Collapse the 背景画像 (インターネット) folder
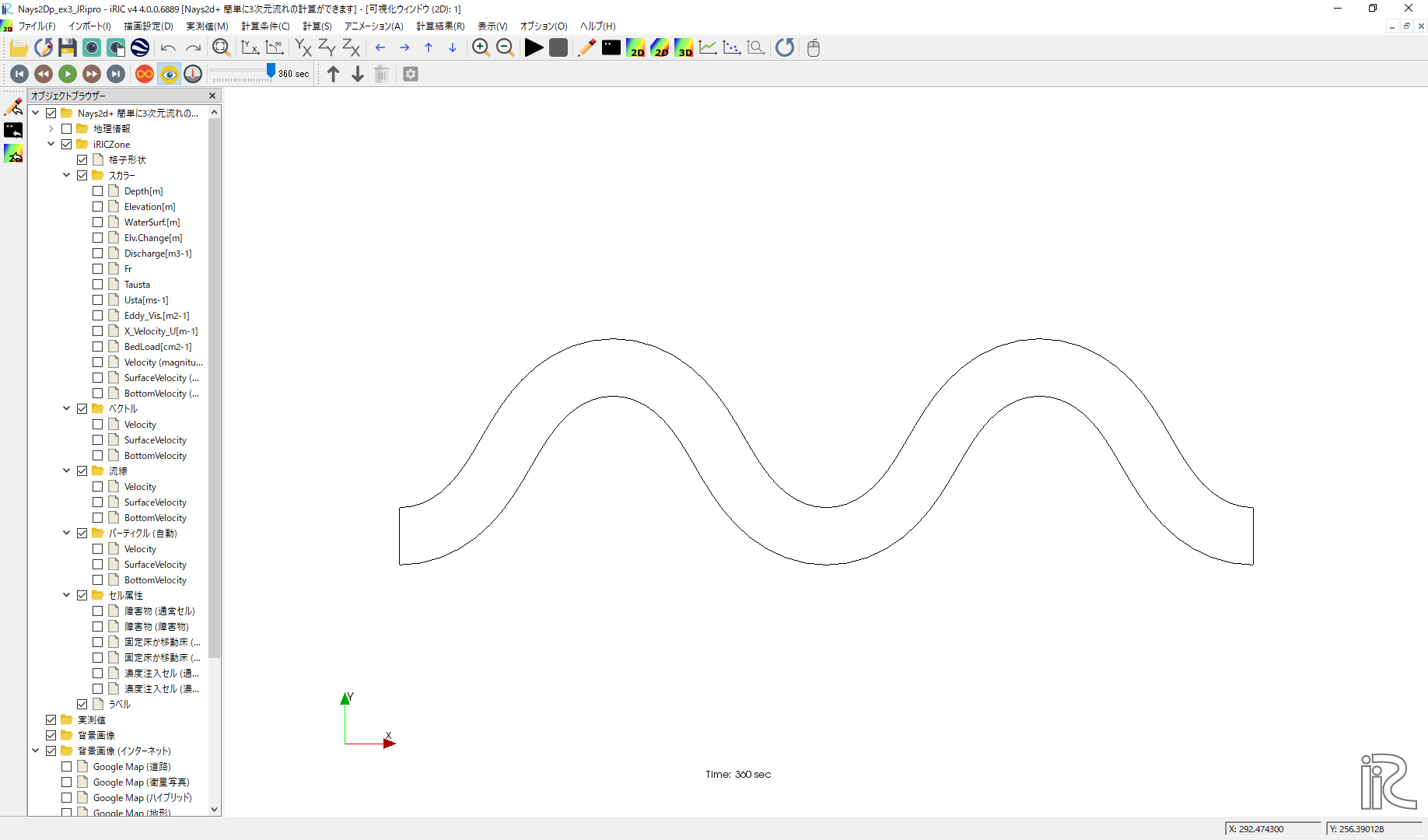This screenshot has height=840, width=1428. pos(35,751)
